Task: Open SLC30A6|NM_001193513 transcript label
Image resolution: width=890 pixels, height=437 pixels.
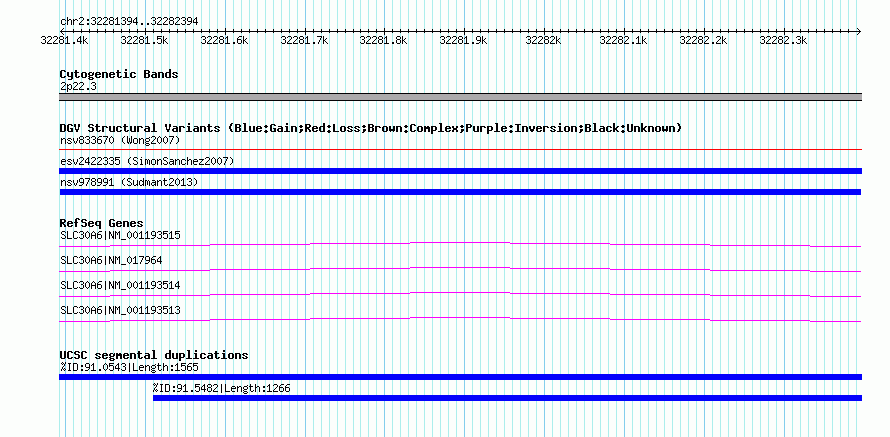Action: click(120, 310)
